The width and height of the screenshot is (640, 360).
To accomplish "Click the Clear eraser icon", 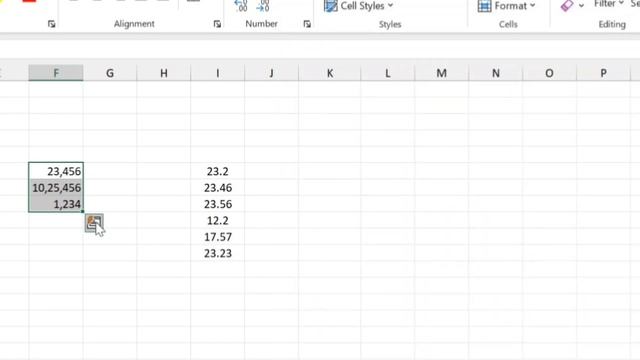I will [567, 6].
